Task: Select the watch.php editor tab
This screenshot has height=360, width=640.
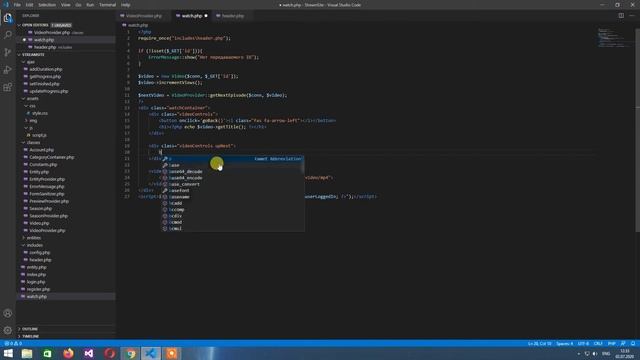Action: (x=191, y=16)
